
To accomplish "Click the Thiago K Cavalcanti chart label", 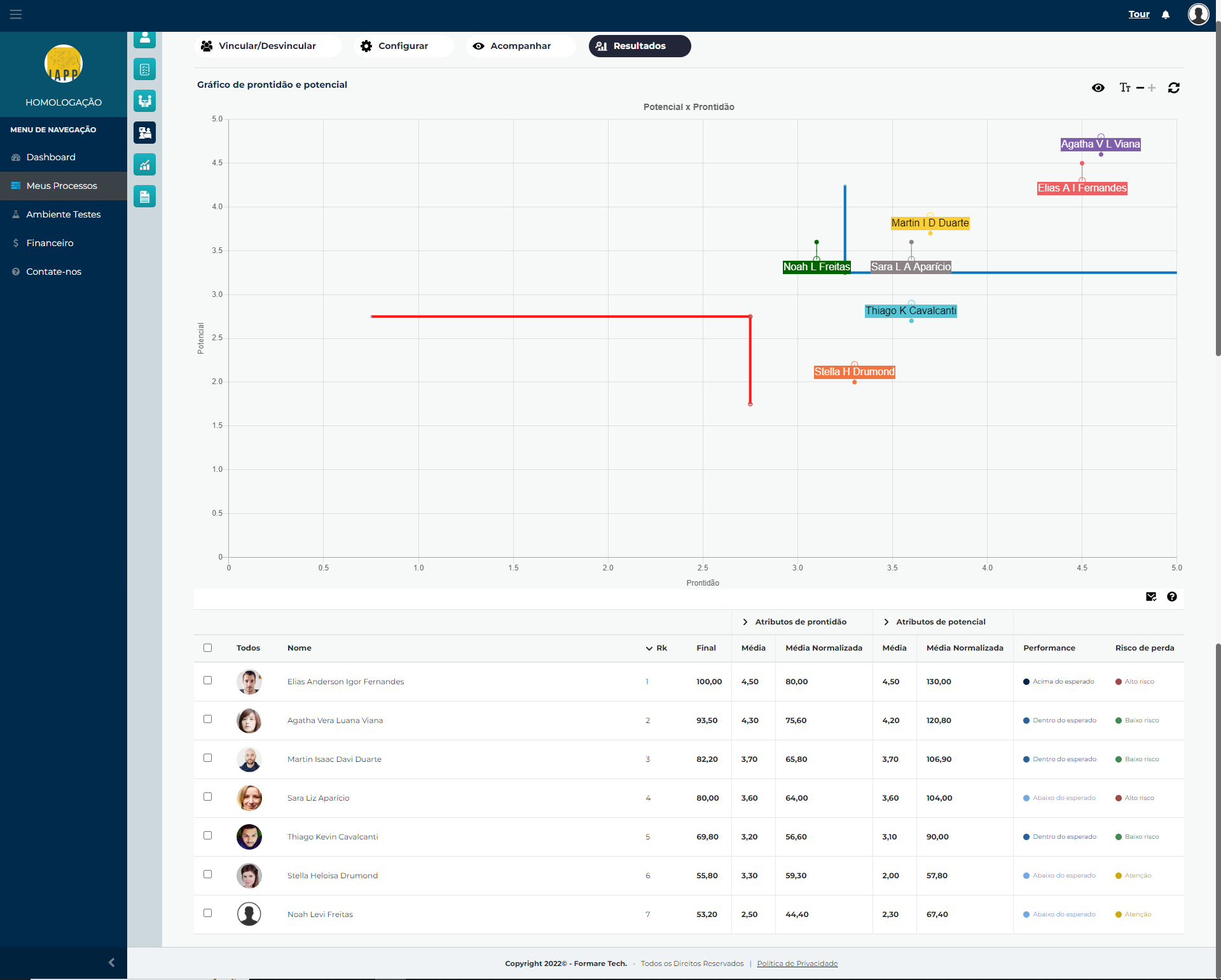I will 911,311.
